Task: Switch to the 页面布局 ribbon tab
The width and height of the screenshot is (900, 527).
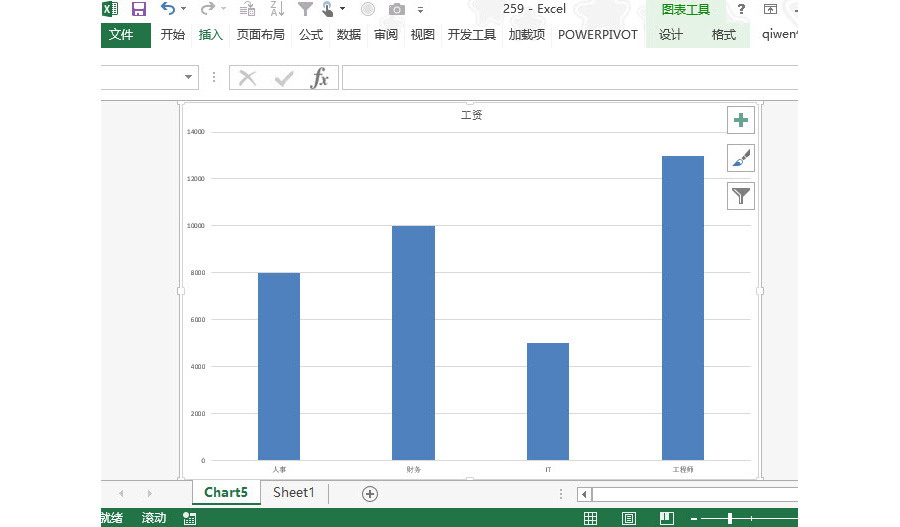Action: click(x=261, y=34)
